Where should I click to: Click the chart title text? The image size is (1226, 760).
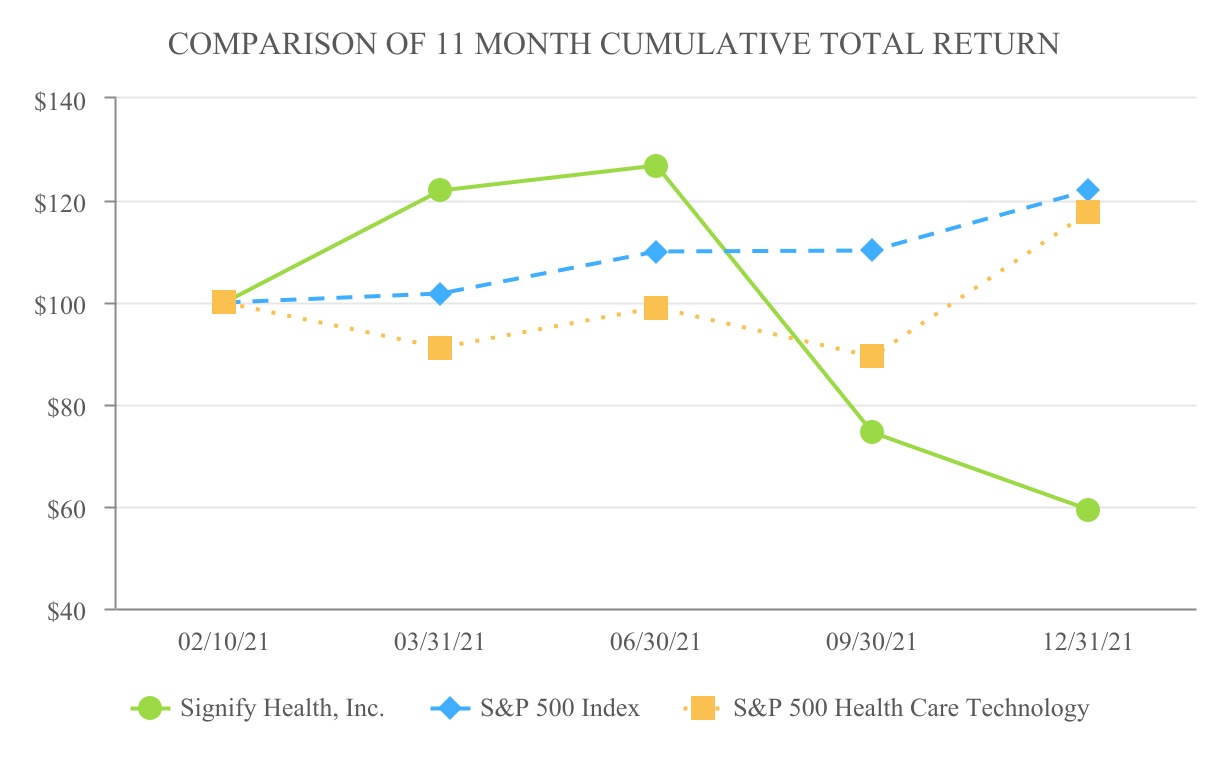613,44
